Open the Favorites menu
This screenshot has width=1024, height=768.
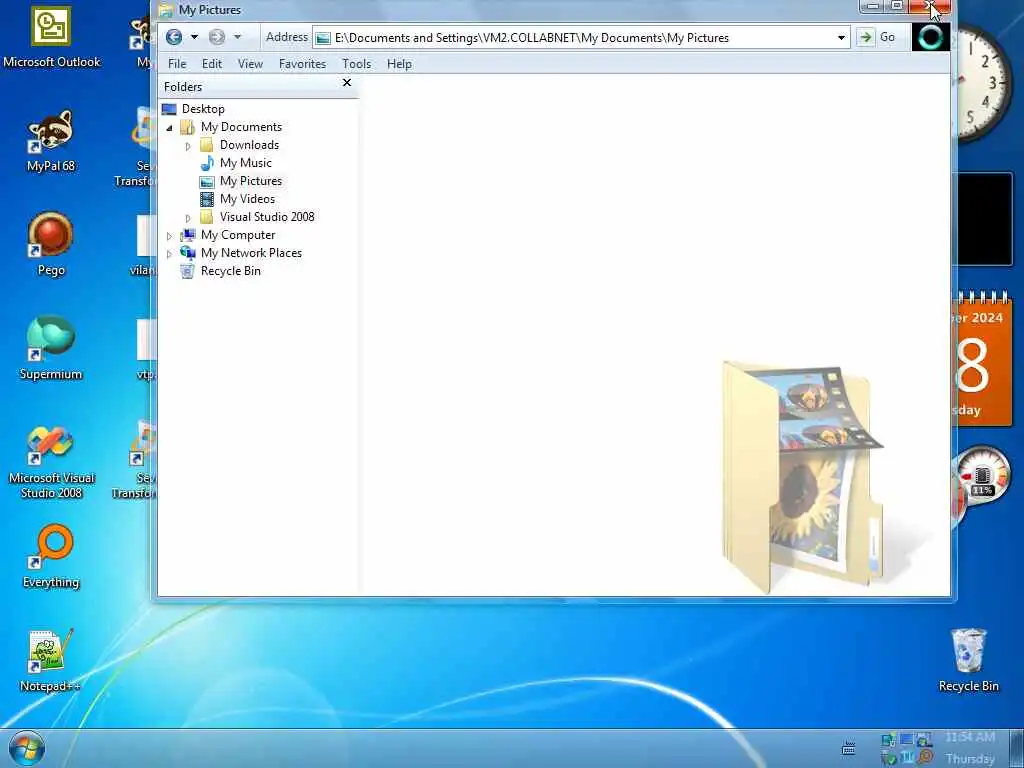point(302,63)
